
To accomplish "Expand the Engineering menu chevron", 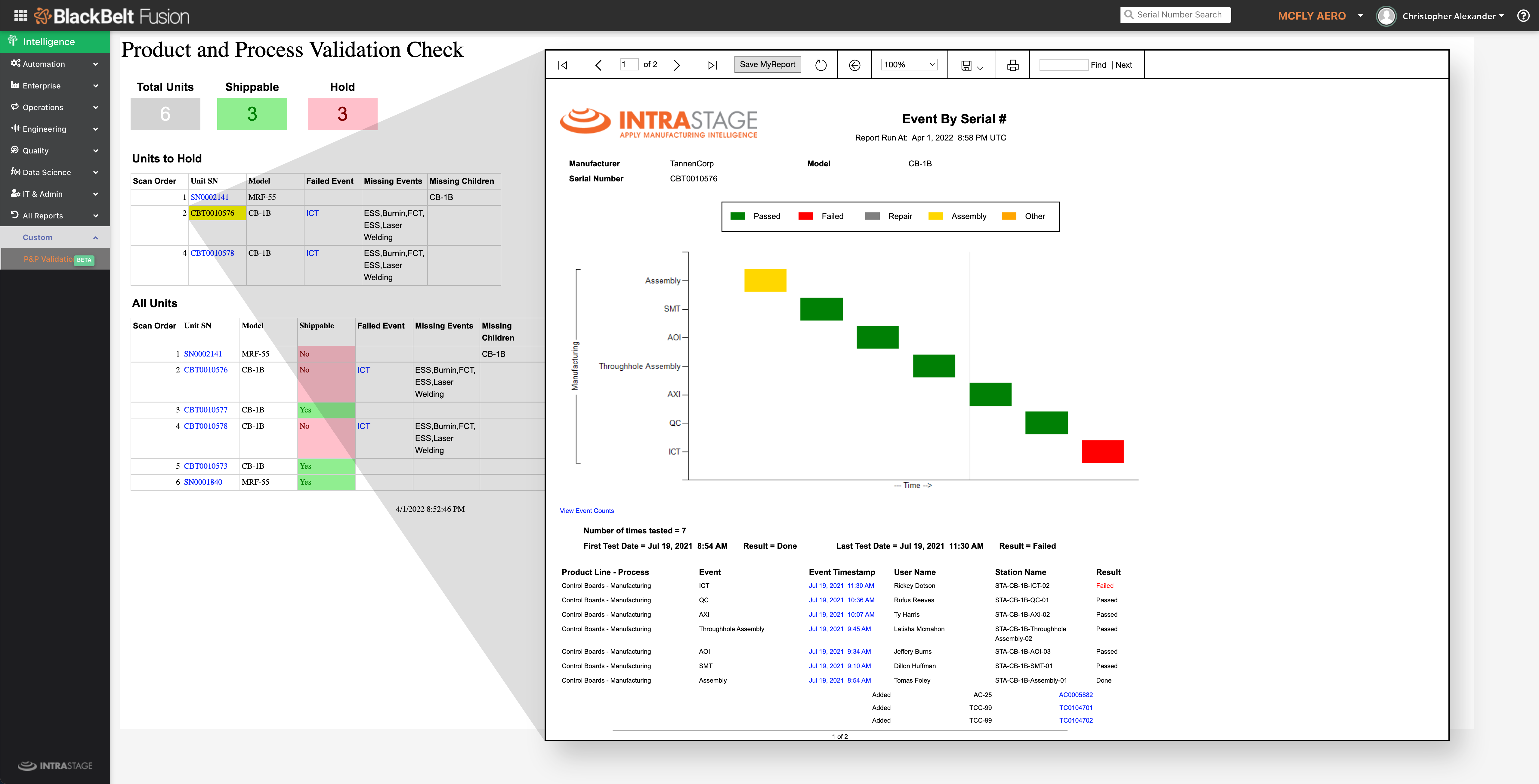I will pyautogui.click(x=96, y=129).
